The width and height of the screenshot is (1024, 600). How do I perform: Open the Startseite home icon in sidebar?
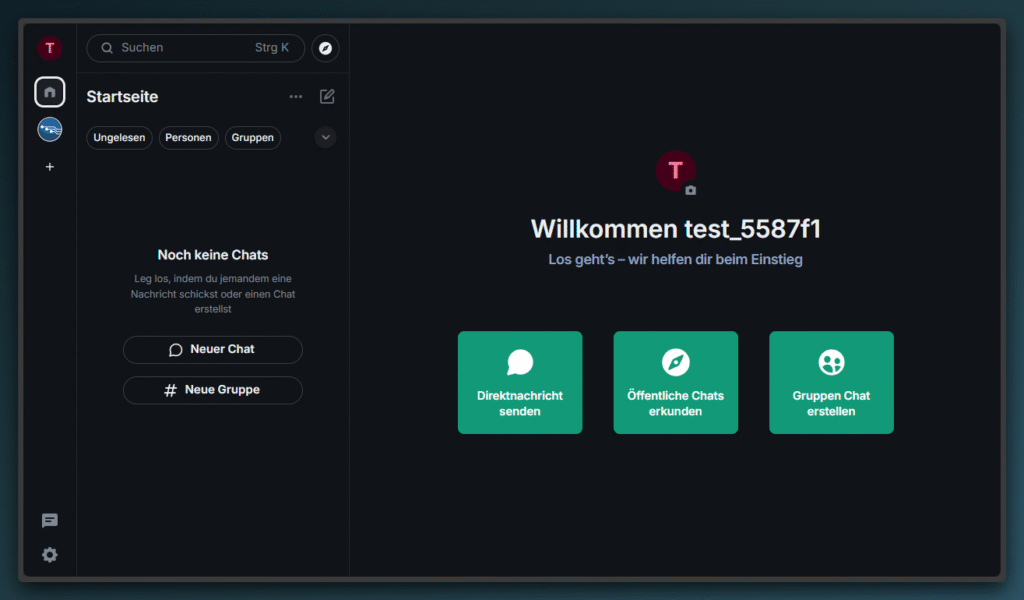pos(50,92)
